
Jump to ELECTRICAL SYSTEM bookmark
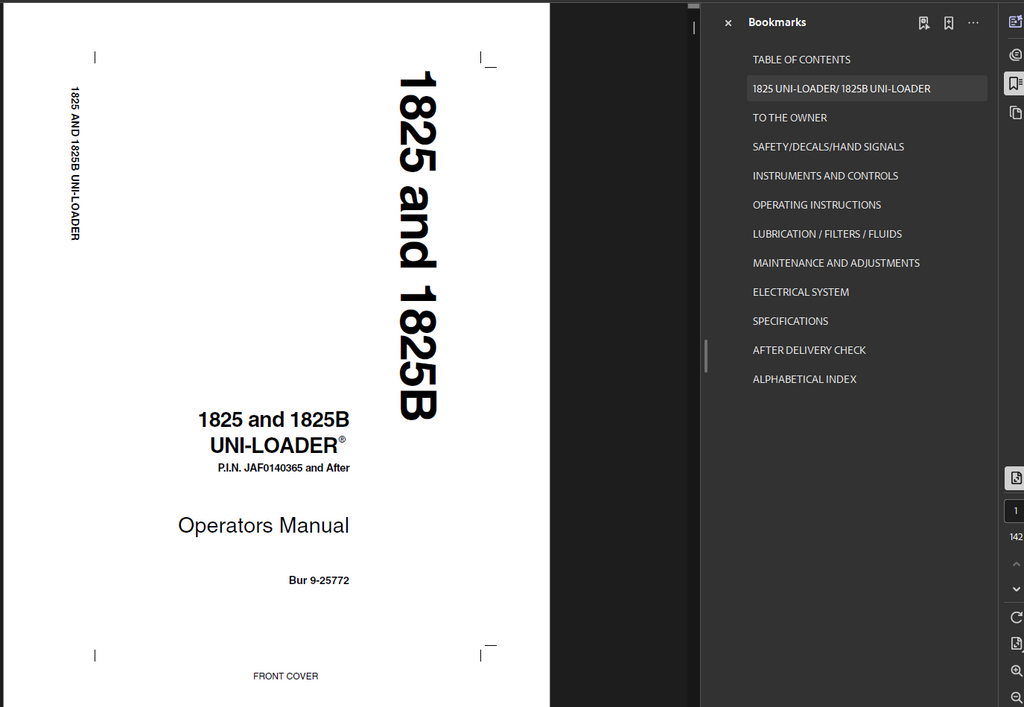pos(801,292)
